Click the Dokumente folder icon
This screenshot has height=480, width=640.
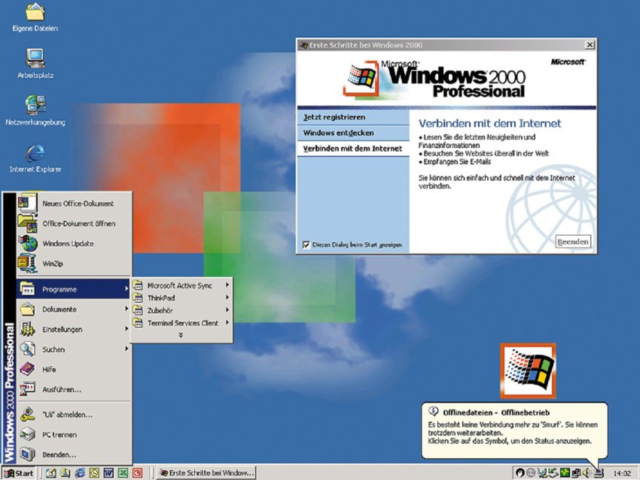27,309
